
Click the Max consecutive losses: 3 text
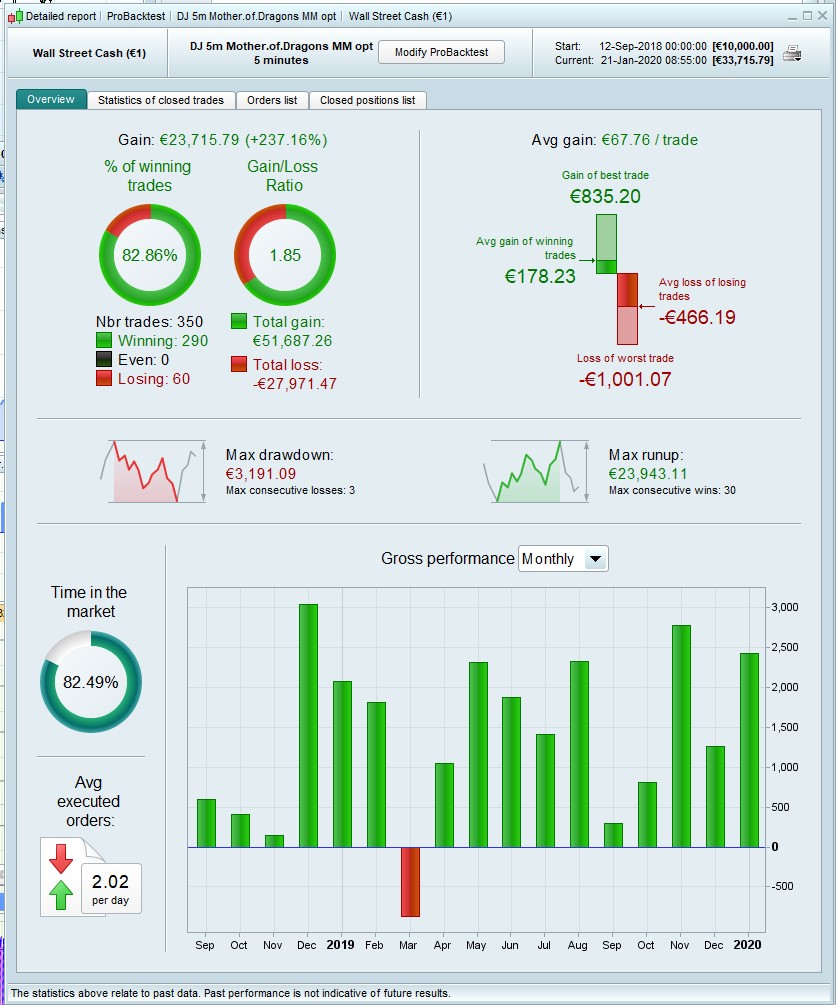tap(290, 490)
